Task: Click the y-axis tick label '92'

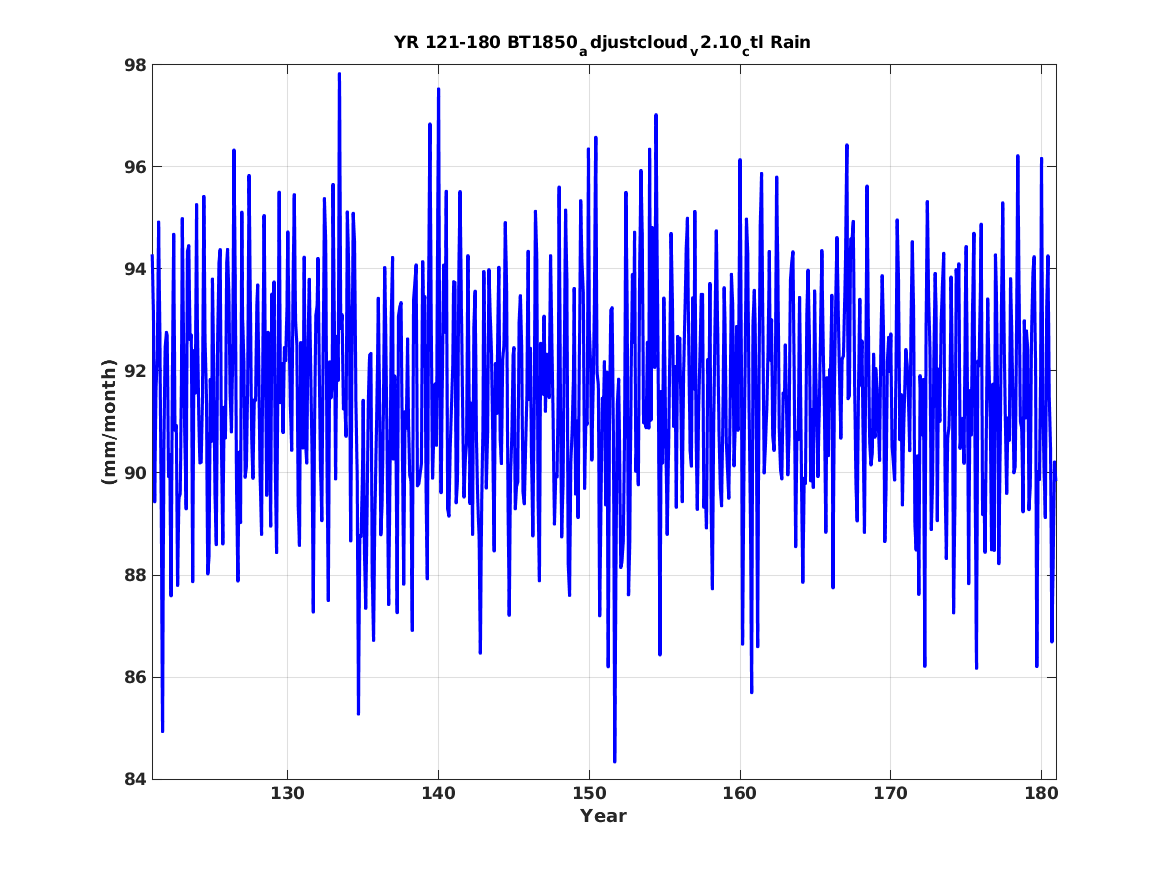Action: [x=135, y=371]
